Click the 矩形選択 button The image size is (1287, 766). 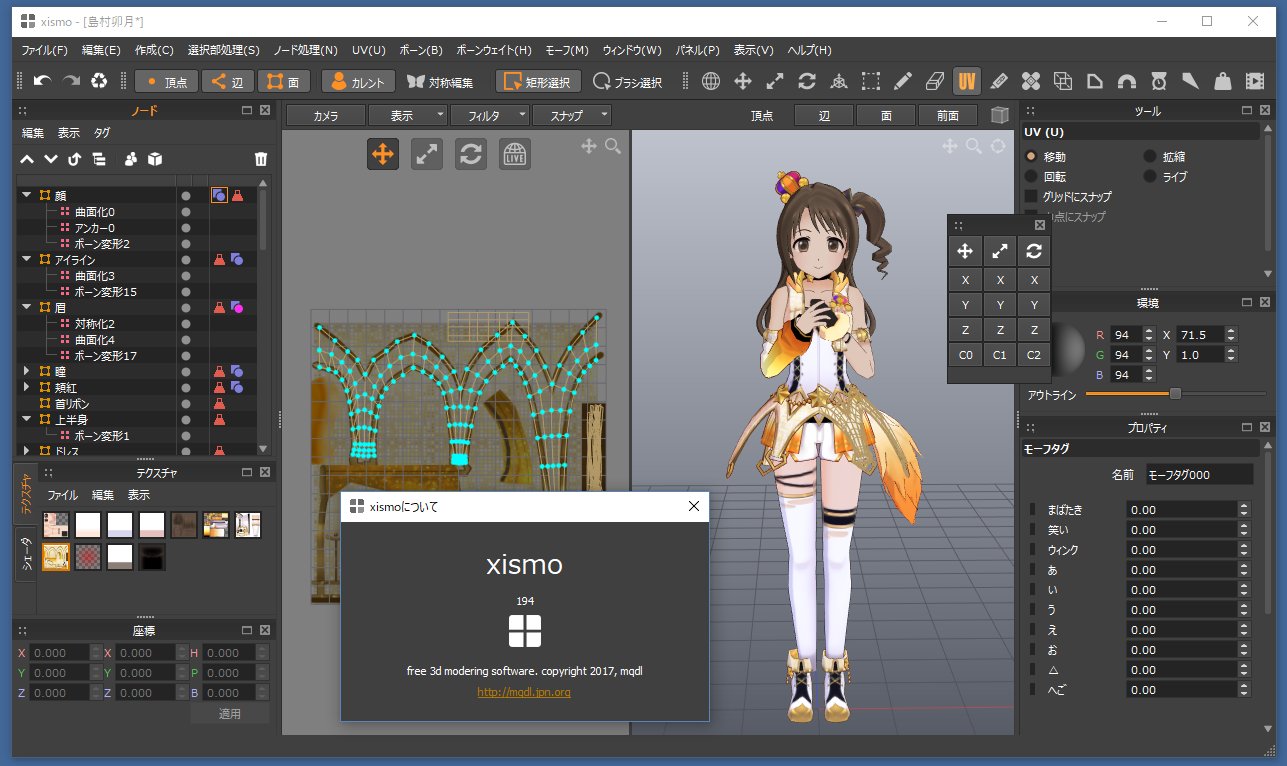pyautogui.click(x=539, y=82)
